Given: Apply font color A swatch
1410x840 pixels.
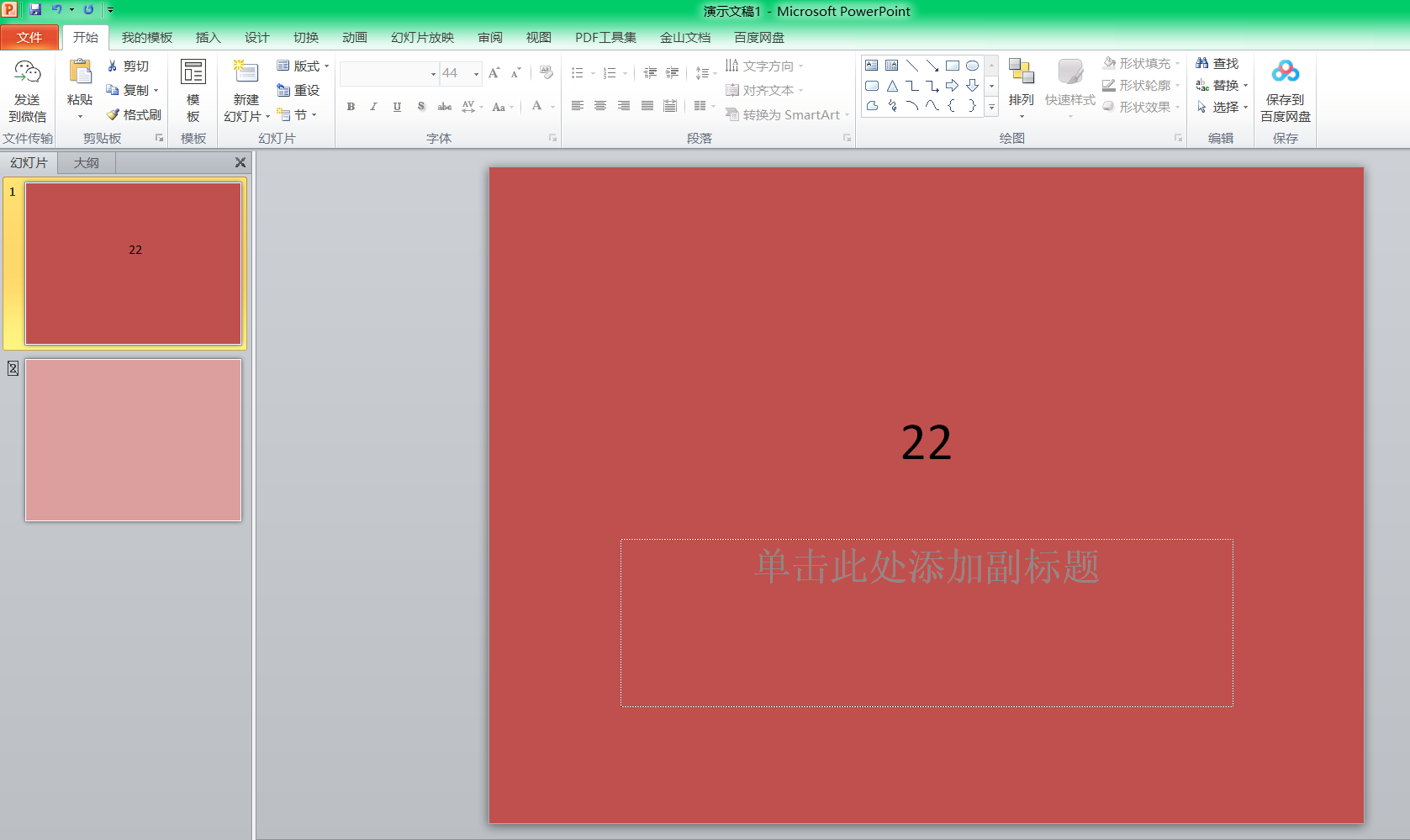Looking at the screenshot, I should (x=537, y=106).
